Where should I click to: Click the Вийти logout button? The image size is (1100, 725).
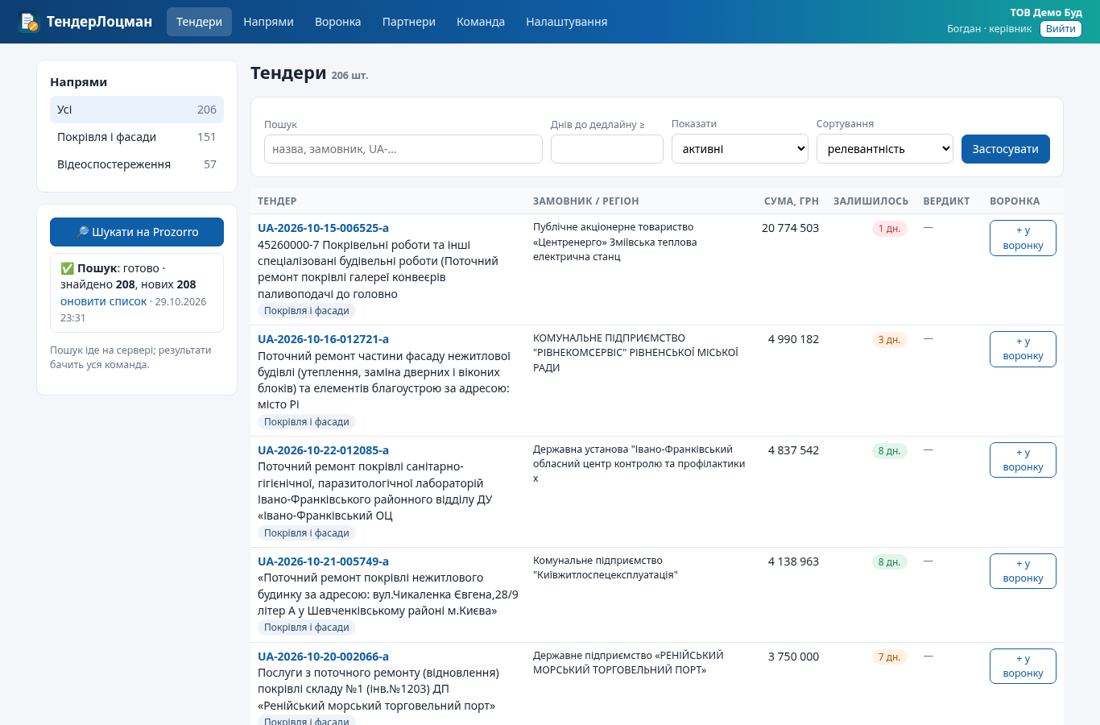(1060, 29)
